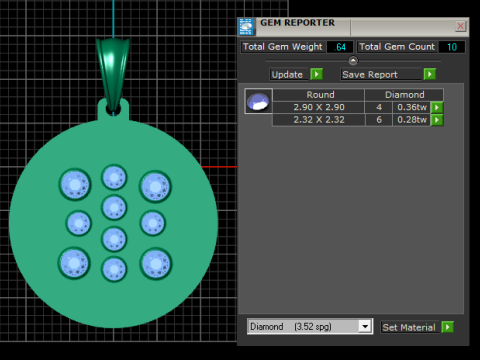
Task: Click the 0.28tw weight cell
Action: (x=412, y=120)
